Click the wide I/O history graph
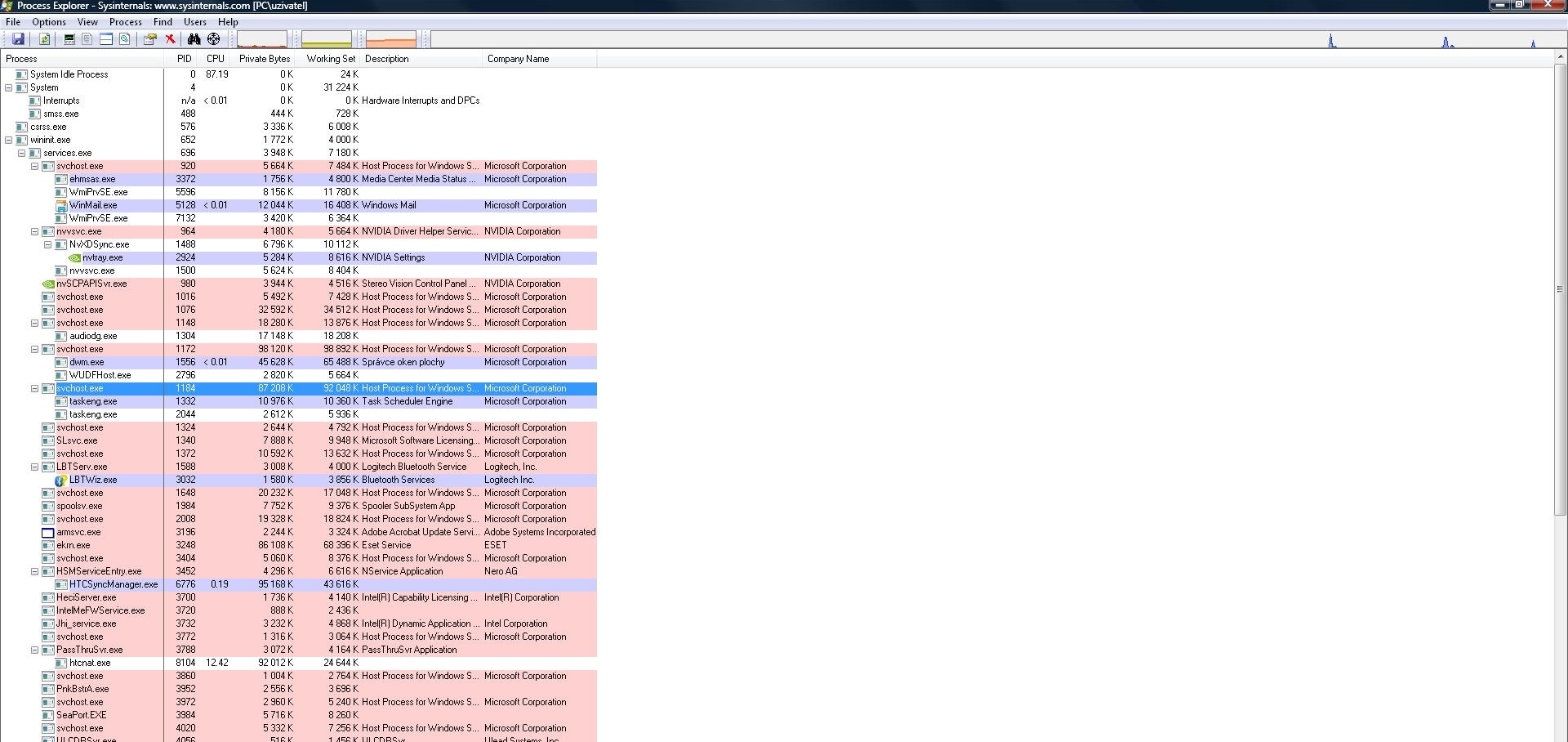The height and width of the screenshot is (742, 1568). point(998,39)
